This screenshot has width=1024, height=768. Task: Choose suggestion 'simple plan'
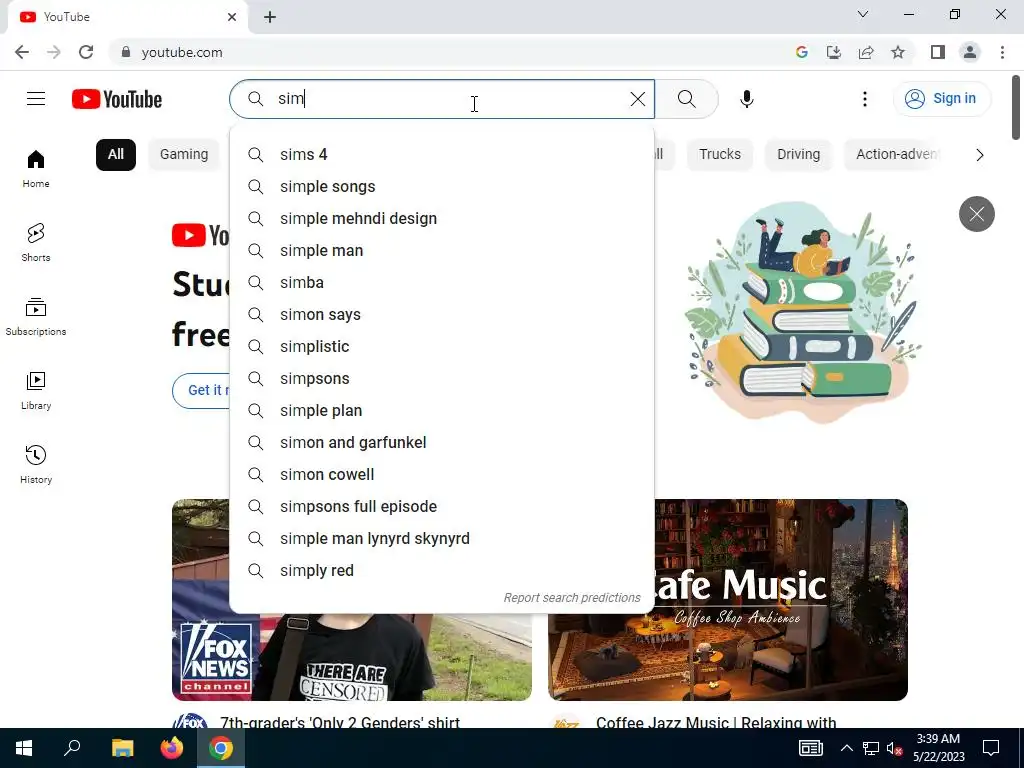[441, 410]
